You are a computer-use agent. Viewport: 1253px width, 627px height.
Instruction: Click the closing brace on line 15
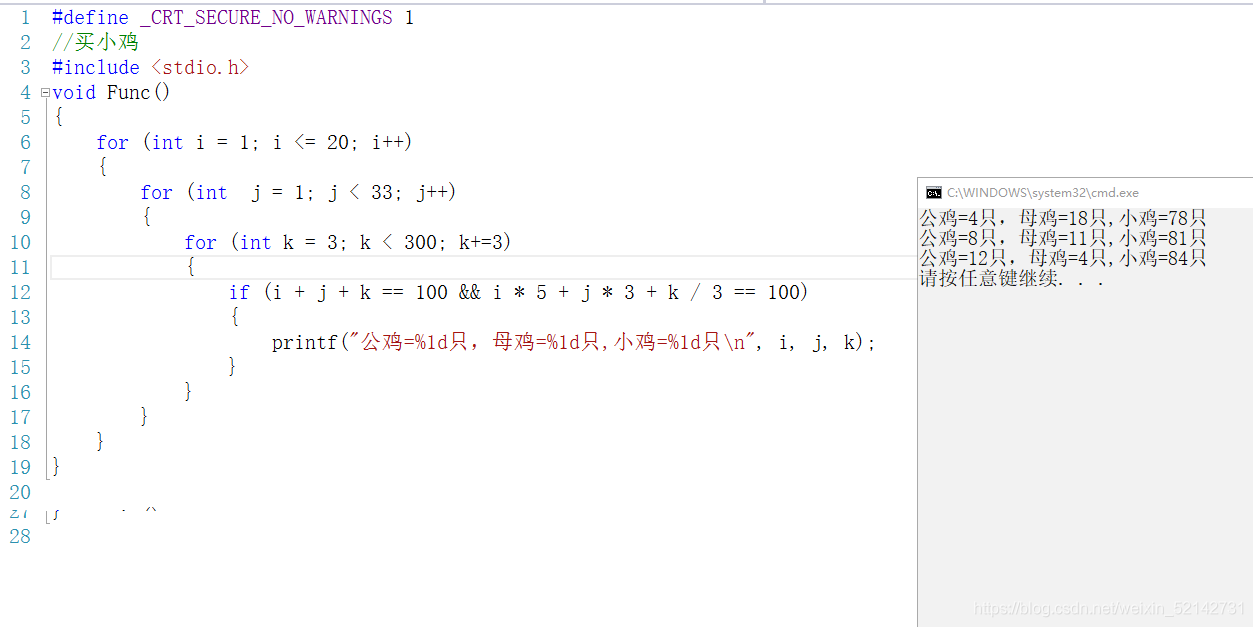coord(233,367)
